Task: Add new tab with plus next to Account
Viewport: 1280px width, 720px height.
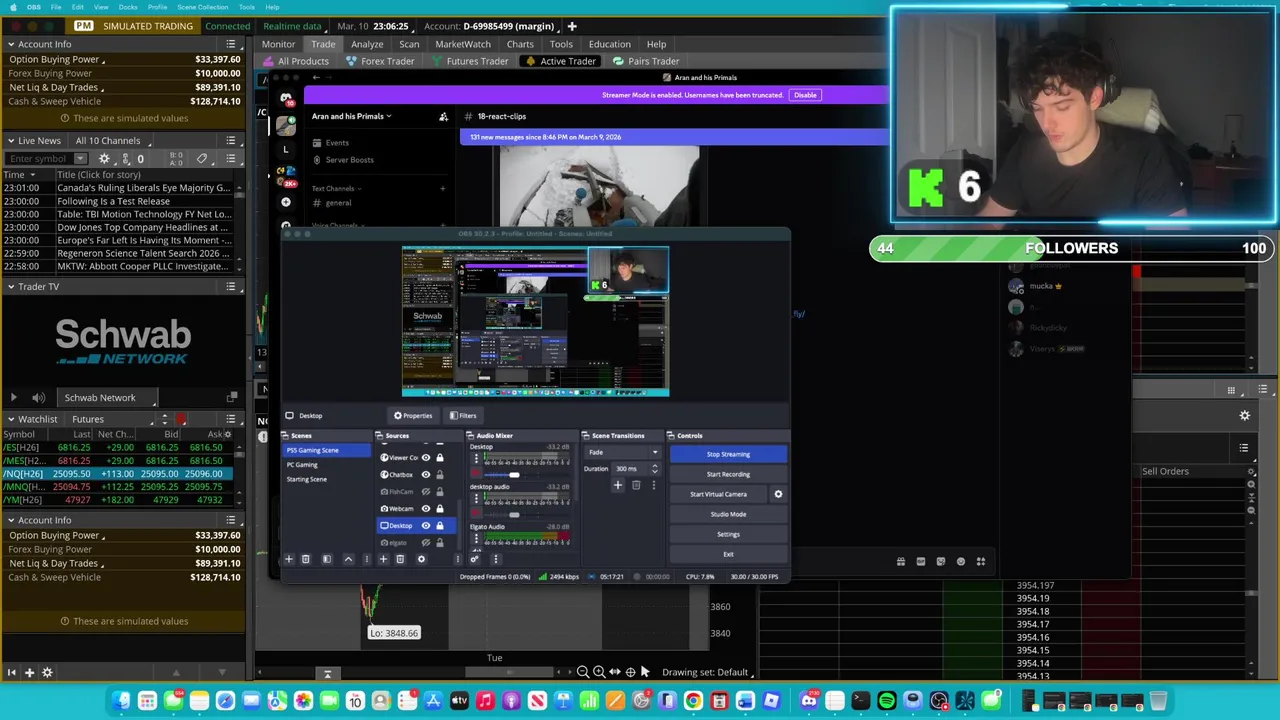Action: 572,26
